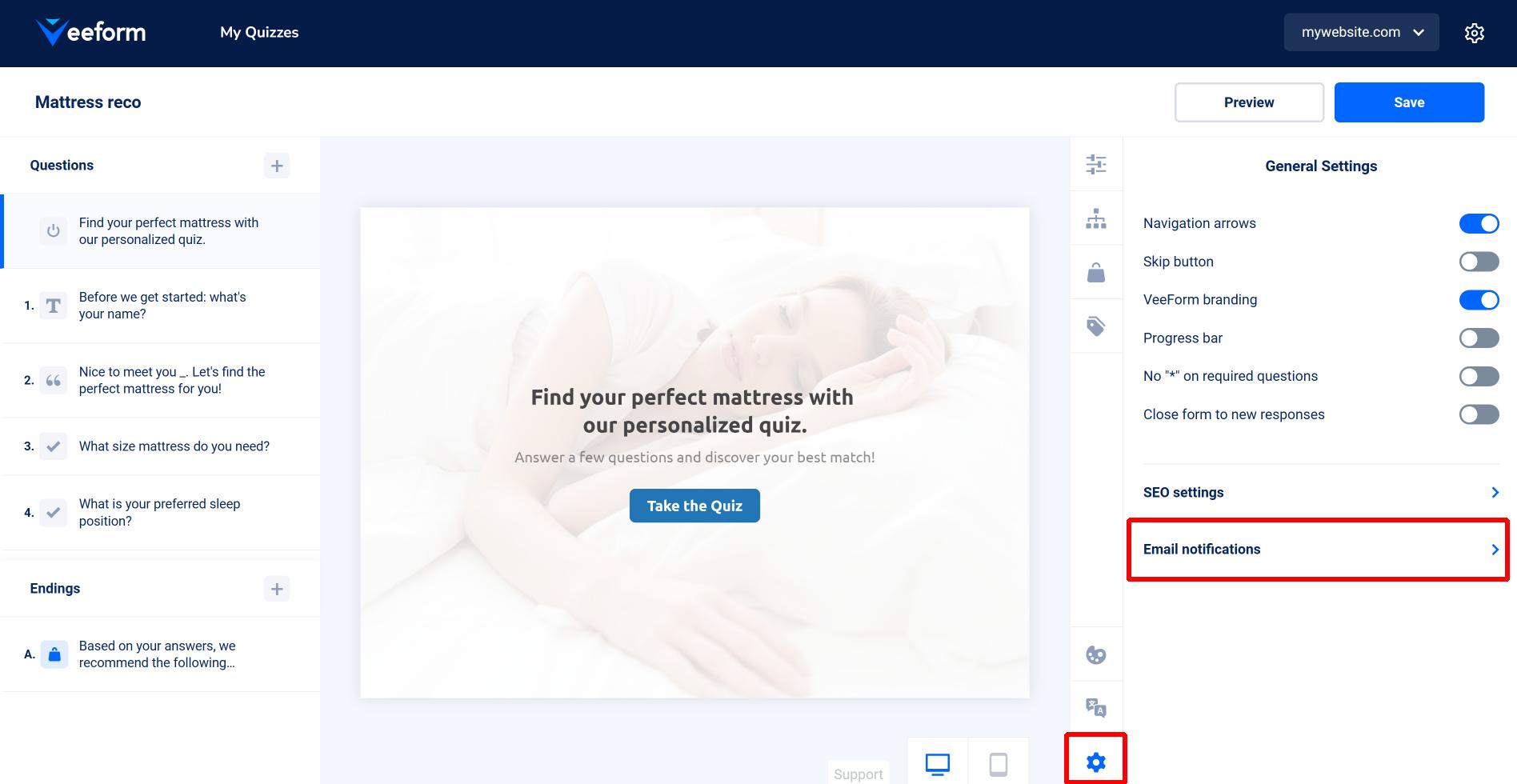Select question 3 about mattress size
Image resolution: width=1517 pixels, height=784 pixels.
pyautogui.click(x=161, y=446)
